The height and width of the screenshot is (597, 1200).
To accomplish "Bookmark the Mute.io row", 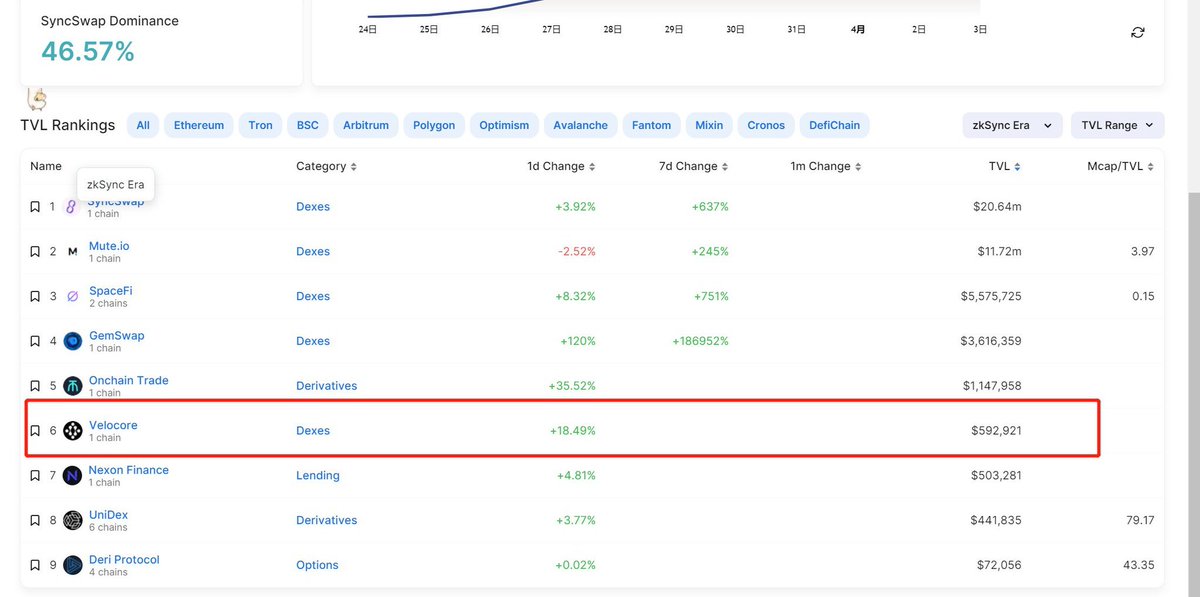I will pos(35,252).
